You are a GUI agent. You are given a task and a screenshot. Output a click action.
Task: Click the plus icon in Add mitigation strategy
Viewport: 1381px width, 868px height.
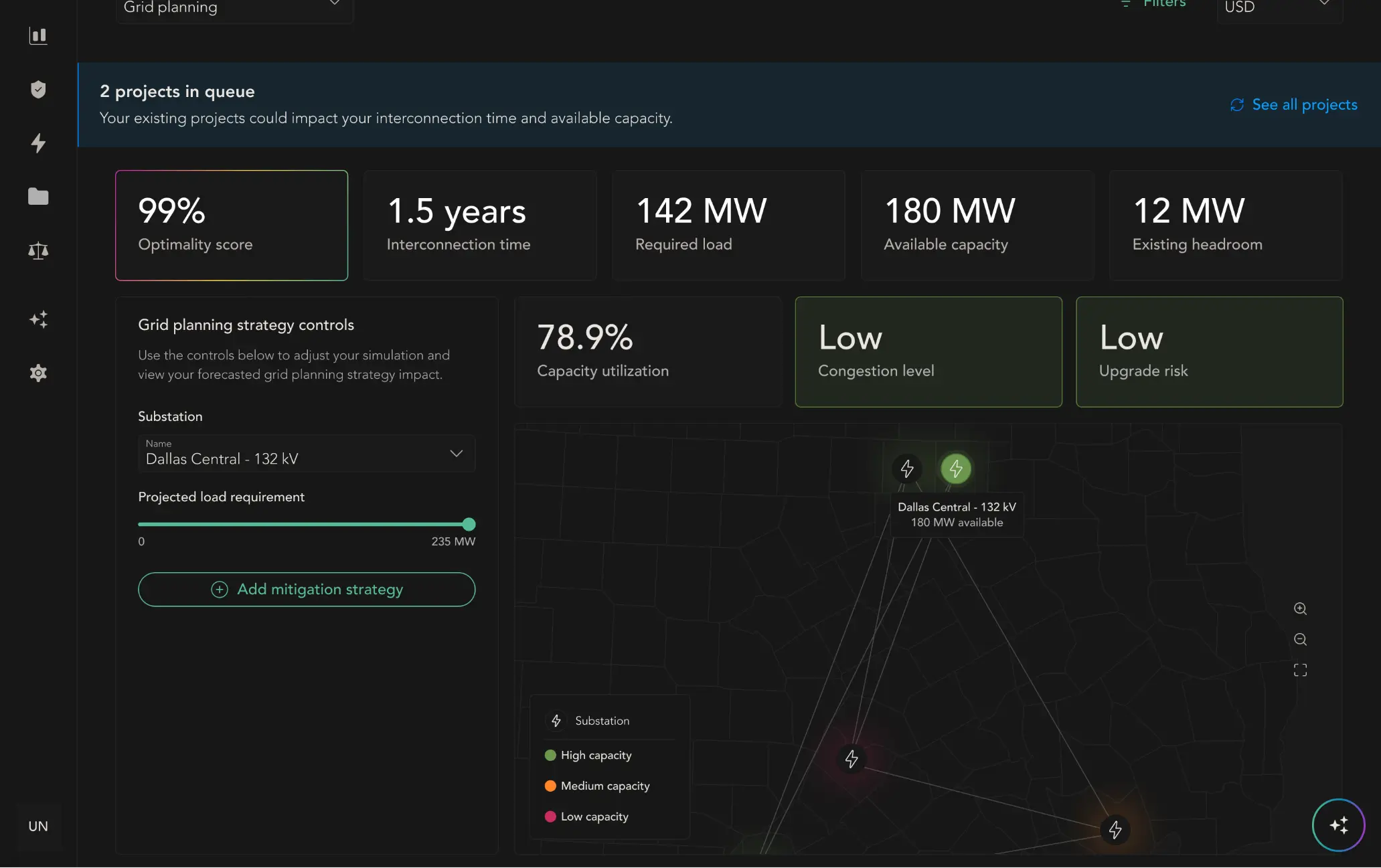pos(220,589)
